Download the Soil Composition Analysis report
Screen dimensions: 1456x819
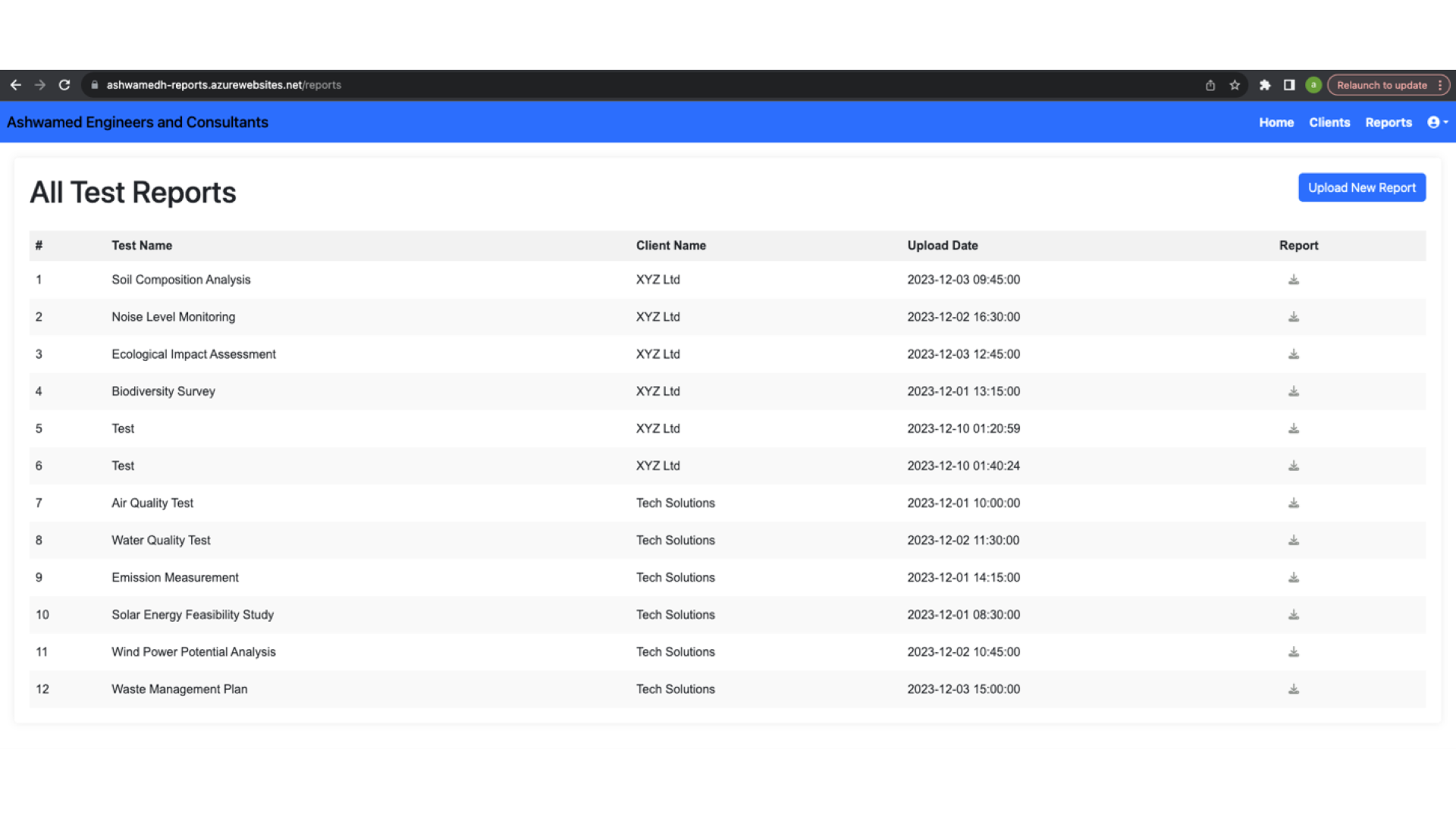[x=1294, y=280]
